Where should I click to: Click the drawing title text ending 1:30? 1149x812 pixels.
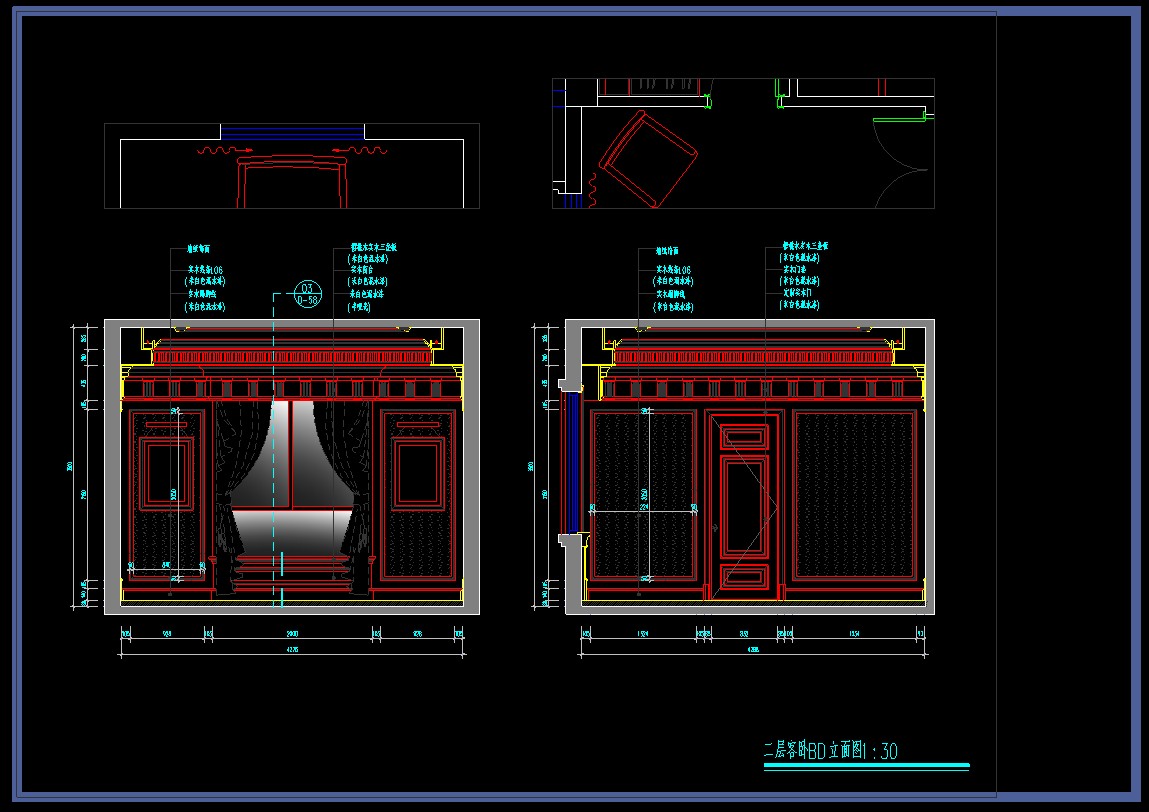830,750
